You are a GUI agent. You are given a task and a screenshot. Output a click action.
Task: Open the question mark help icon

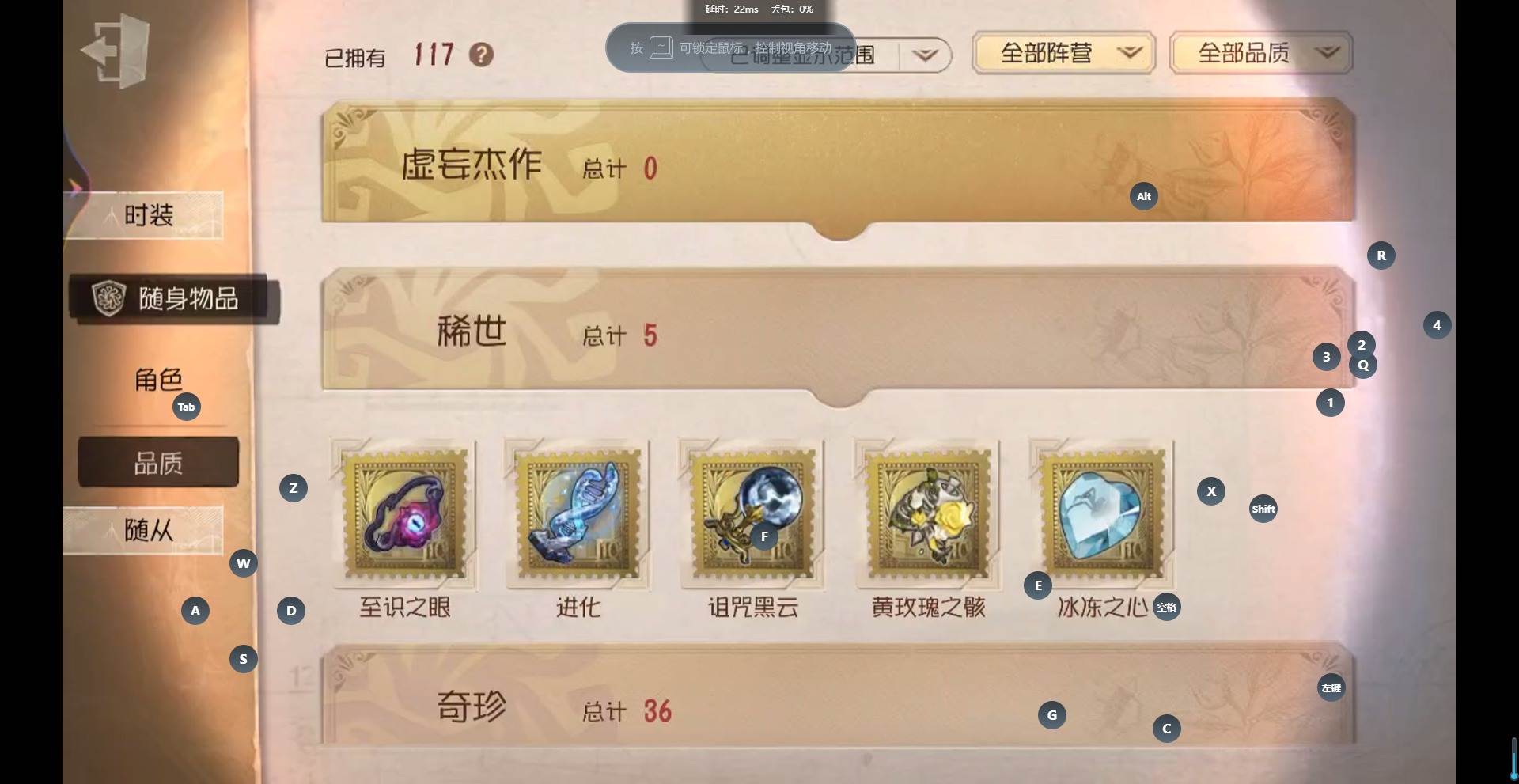coord(481,55)
